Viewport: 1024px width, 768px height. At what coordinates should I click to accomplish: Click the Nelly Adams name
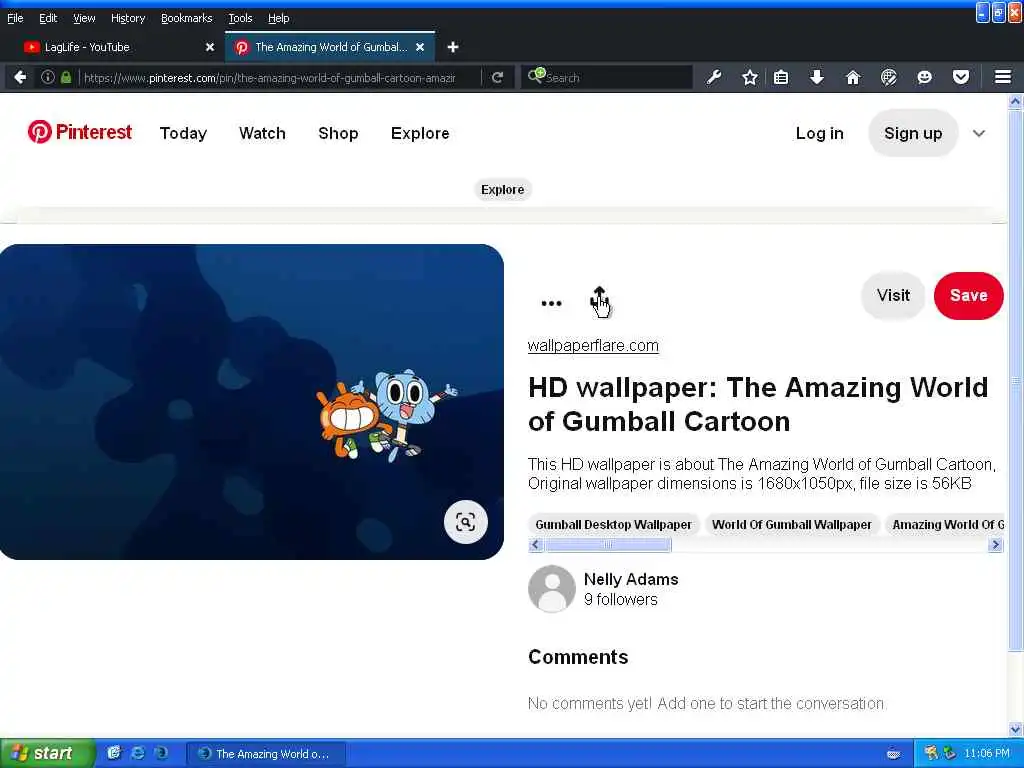click(630, 579)
